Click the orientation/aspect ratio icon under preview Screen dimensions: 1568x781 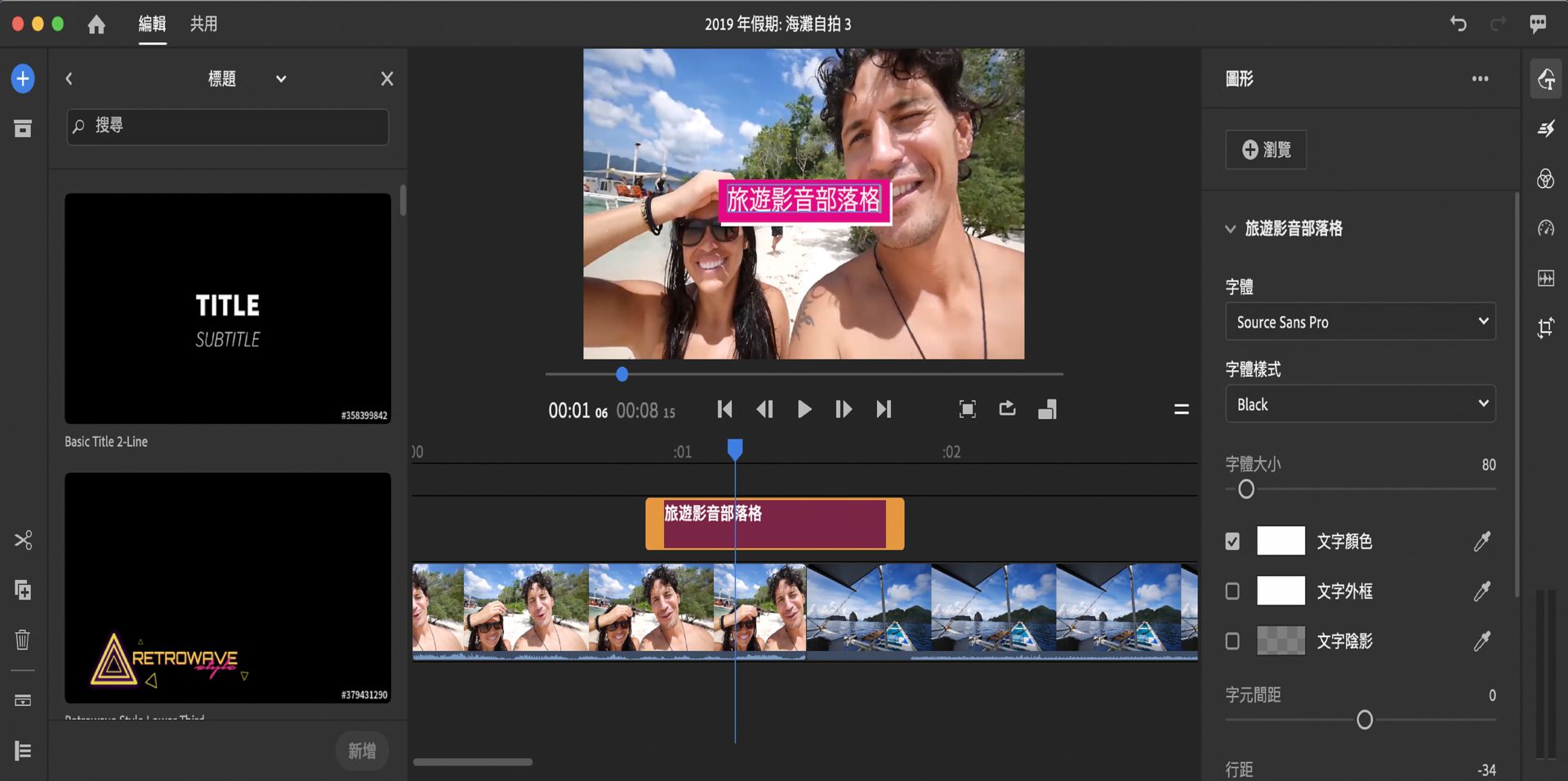click(x=1047, y=409)
